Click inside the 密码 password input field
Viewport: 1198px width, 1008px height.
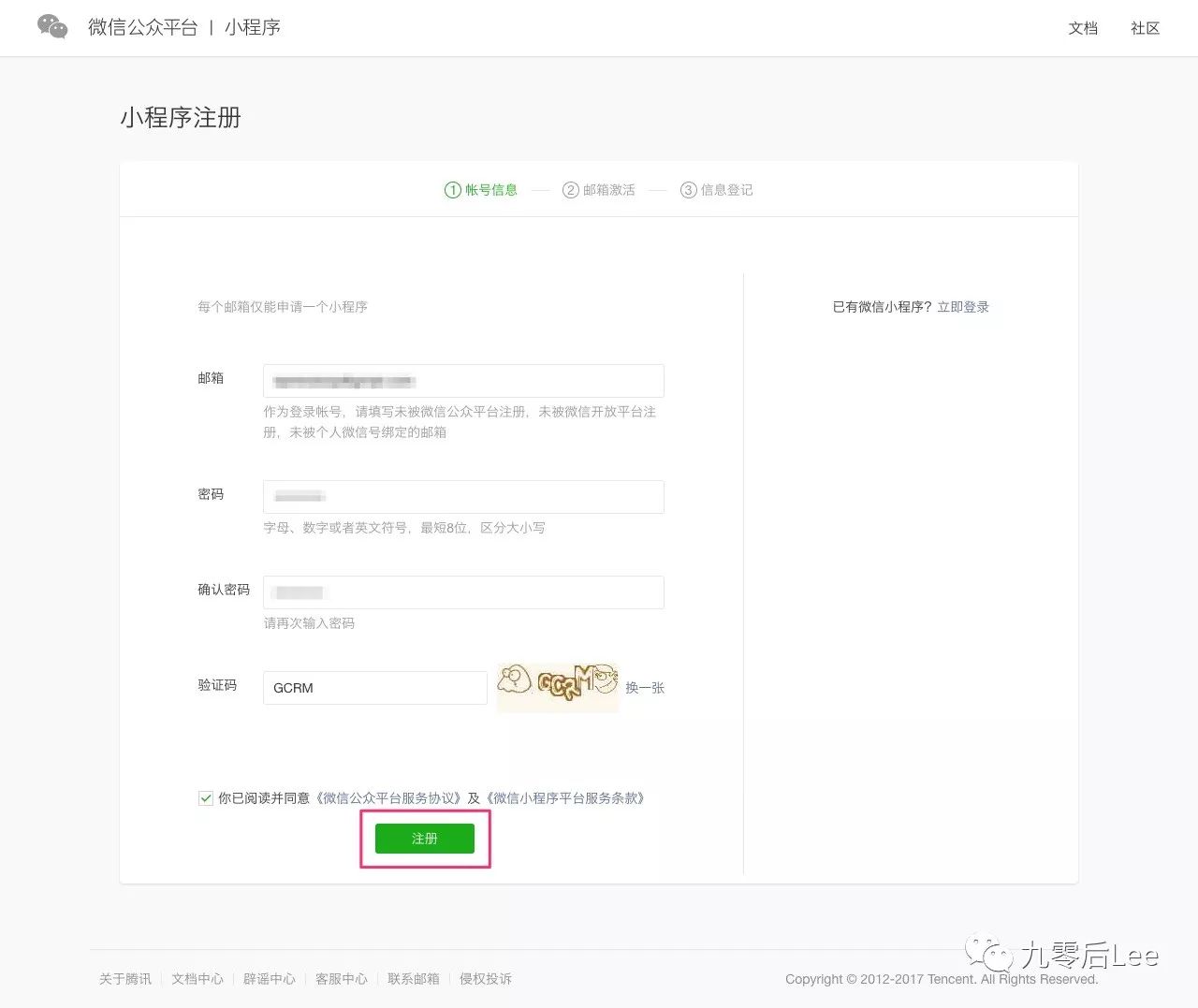pos(462,496)
